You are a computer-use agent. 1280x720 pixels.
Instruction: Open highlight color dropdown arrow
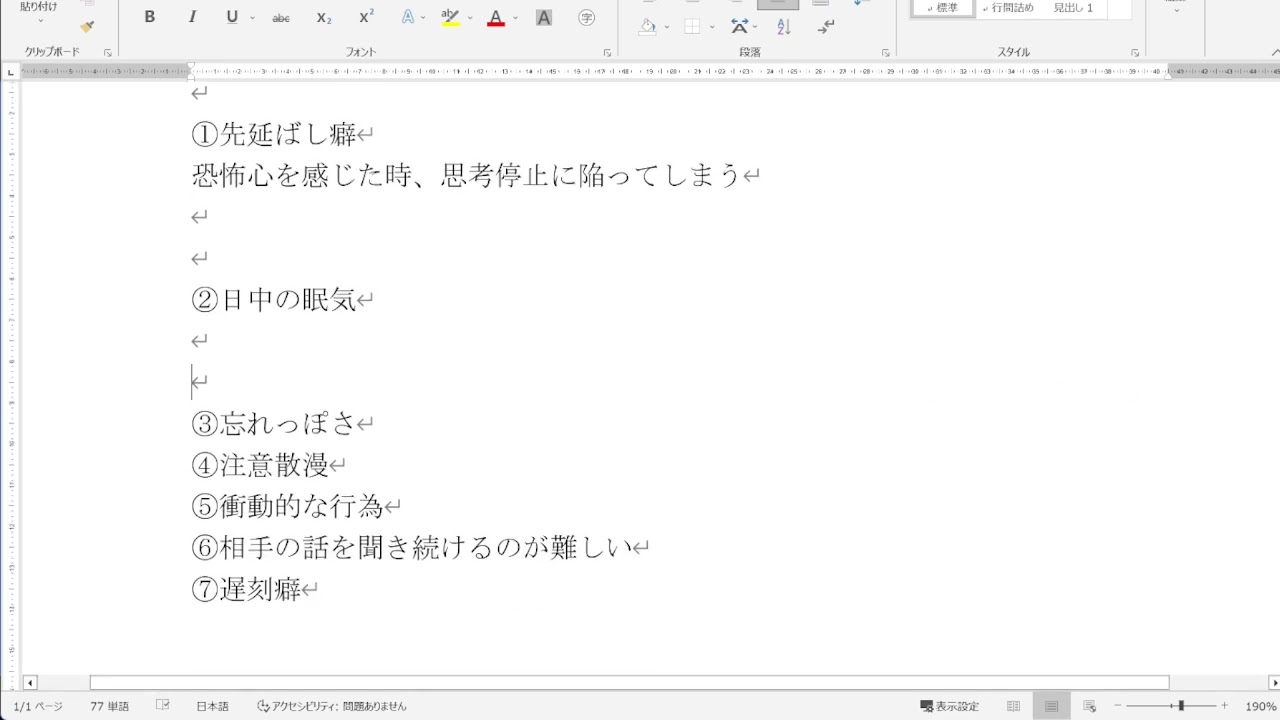click(x=468, y=17)
